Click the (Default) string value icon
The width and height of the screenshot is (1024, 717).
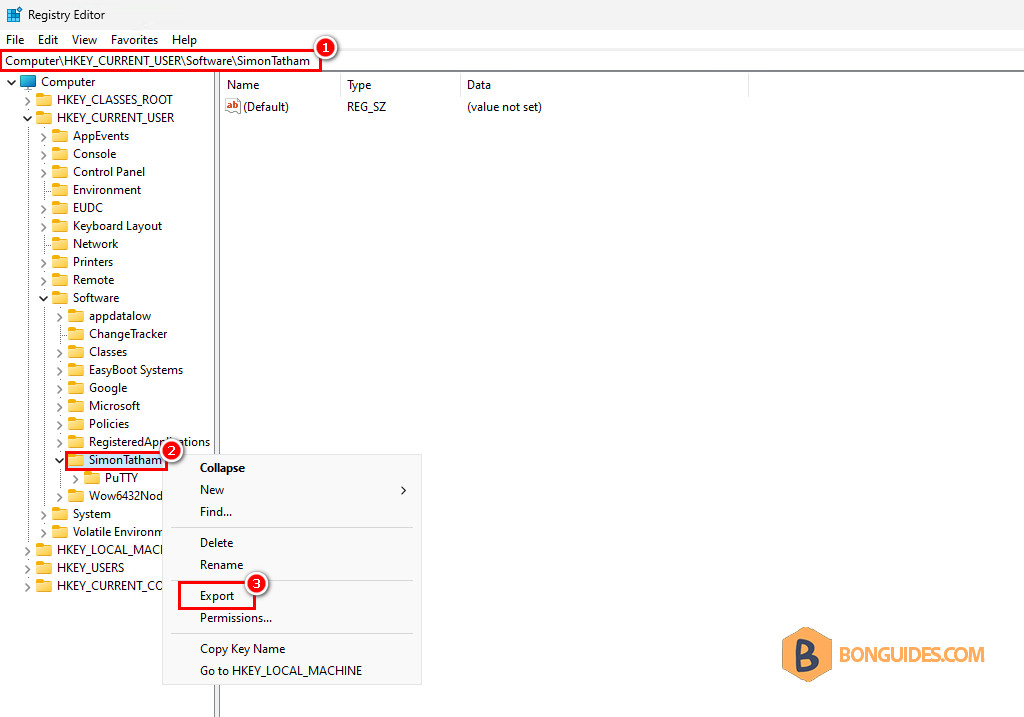(x=232, y=106)
